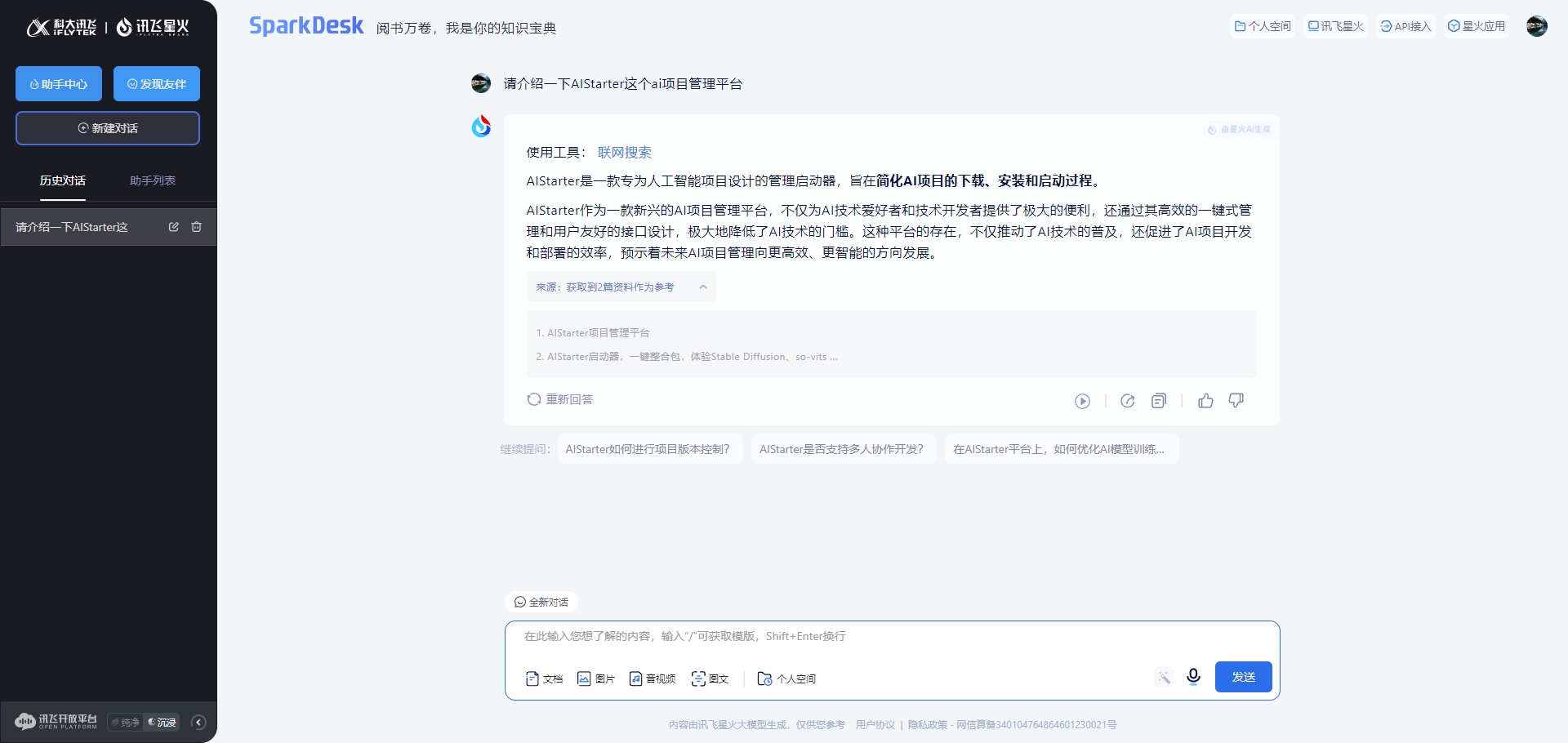Copy the answer using the copy icon
The image size is (1568, 743).
(1159, 401)
